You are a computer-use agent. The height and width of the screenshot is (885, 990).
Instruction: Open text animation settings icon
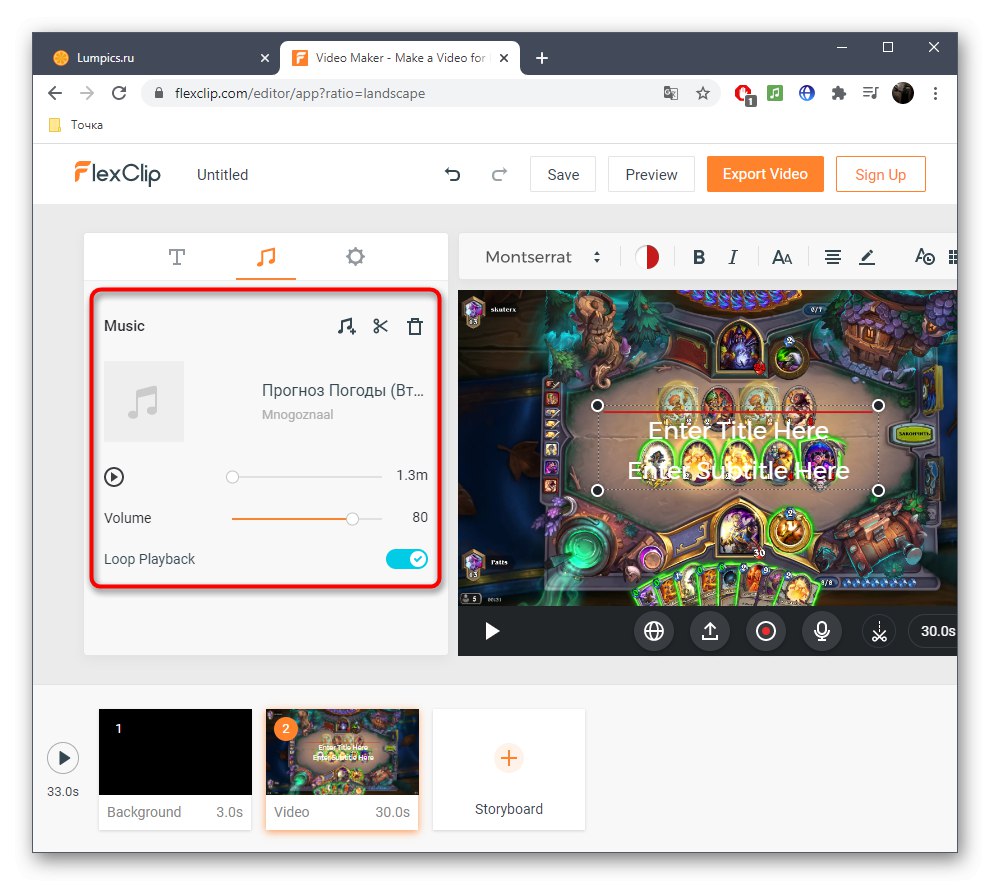tap(924, 257)
